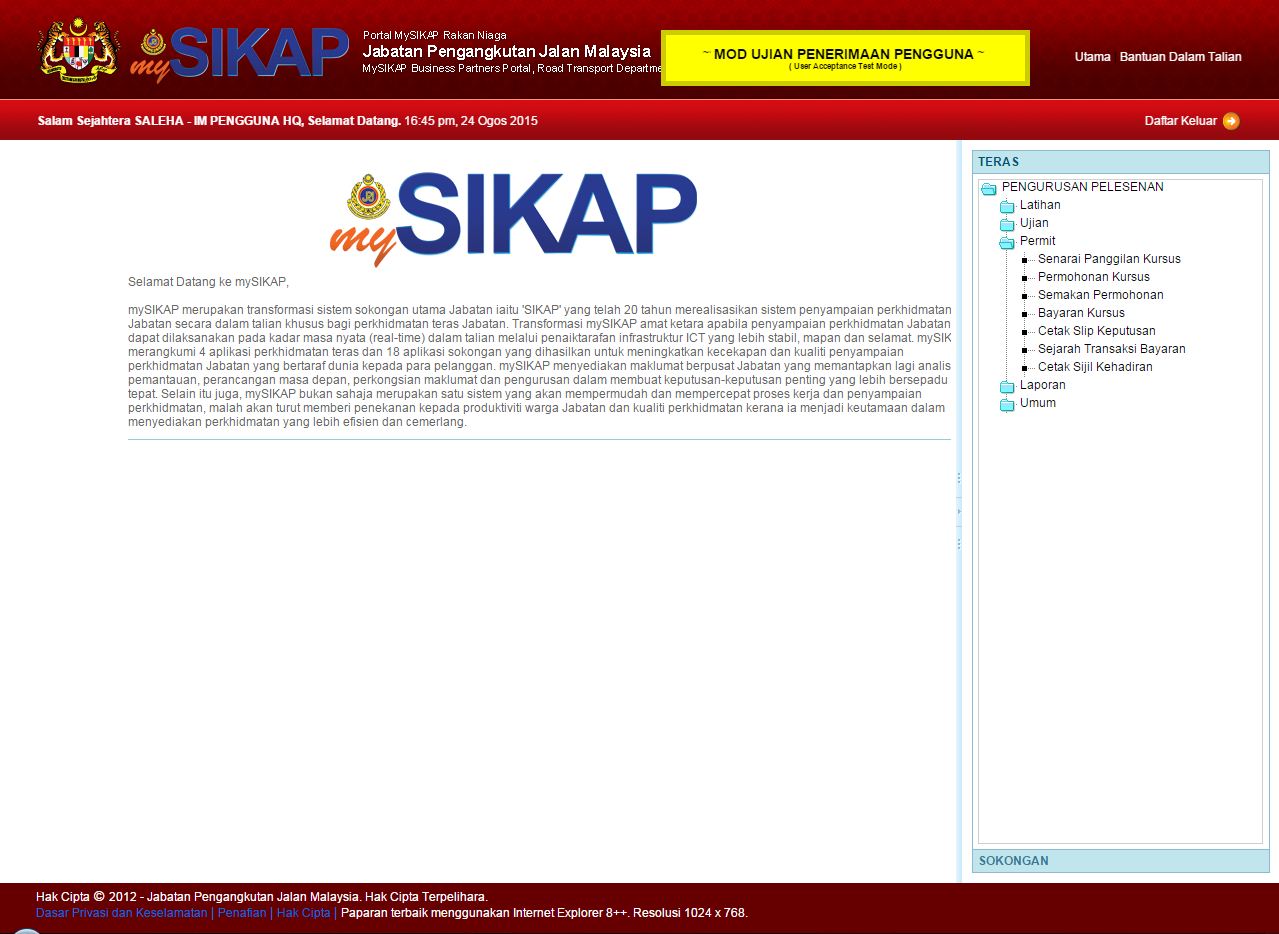Screen dimensions: 1279x934
Task: Open the Utama link
Action: pyautogui.click(x=1092, y=57)
